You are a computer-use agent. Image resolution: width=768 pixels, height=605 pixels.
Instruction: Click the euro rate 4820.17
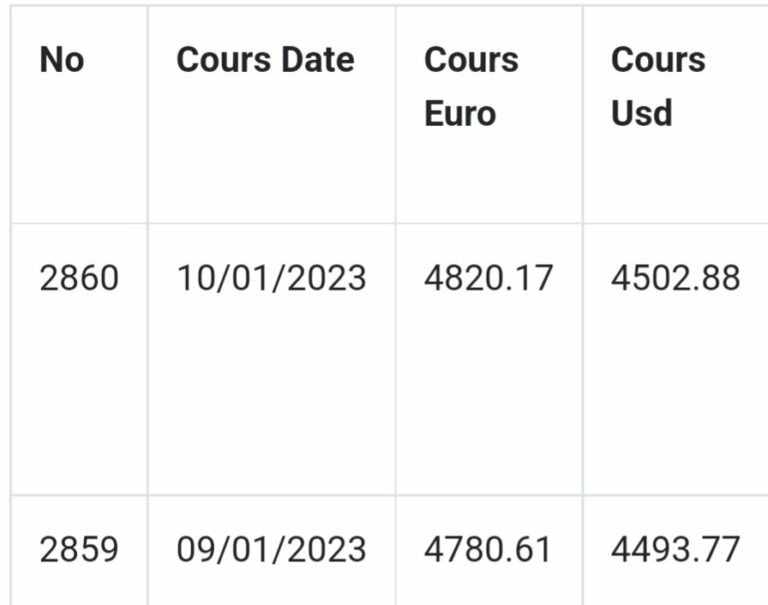point(488,278)
